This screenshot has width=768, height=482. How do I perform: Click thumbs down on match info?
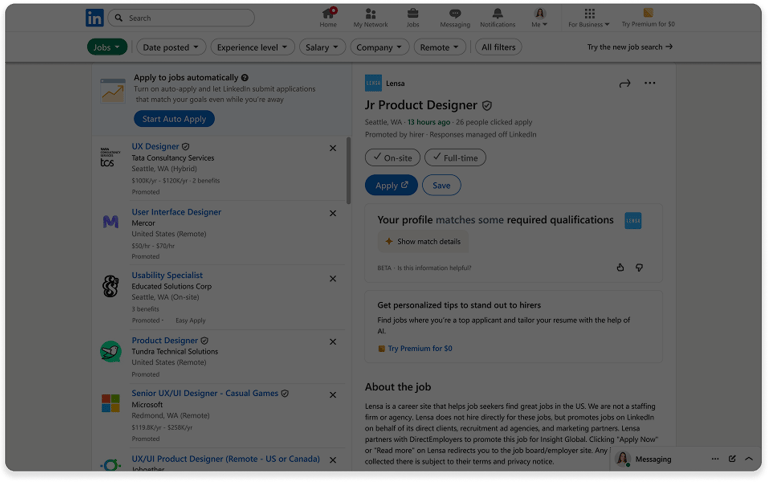(x=639, y=267)
